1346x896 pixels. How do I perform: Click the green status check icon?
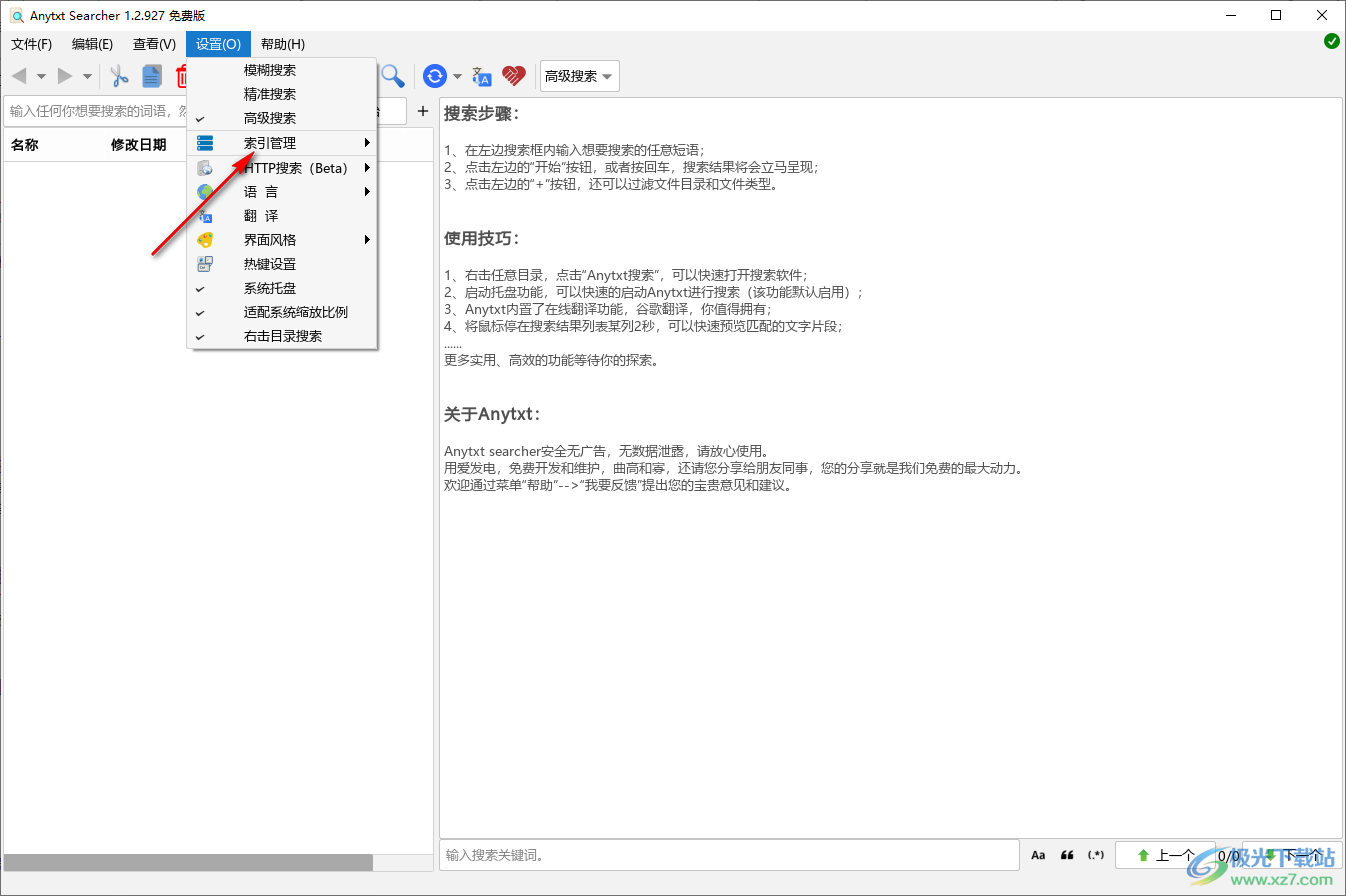(x=1332, y=41)
